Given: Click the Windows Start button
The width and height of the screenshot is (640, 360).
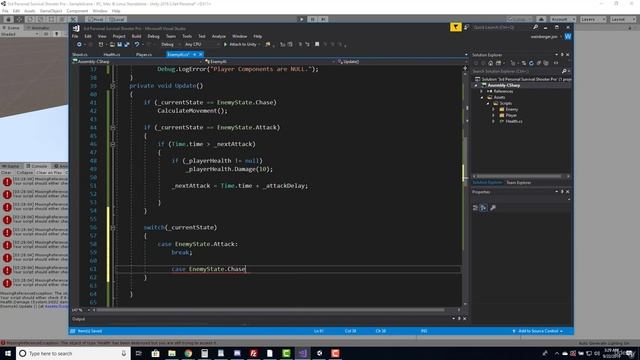Looking at the screenshot, I should click(x=8, y=353).
